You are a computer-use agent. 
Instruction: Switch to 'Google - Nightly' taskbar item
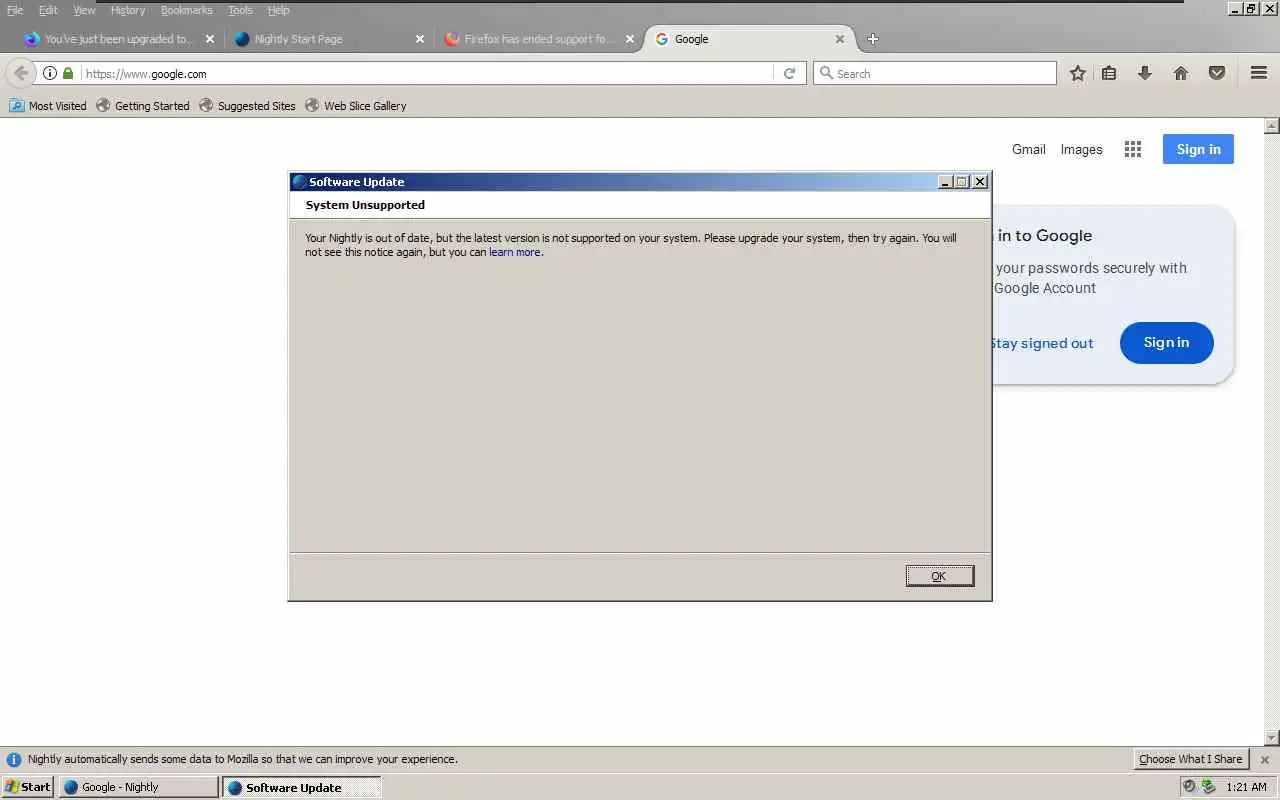point(138,787)
